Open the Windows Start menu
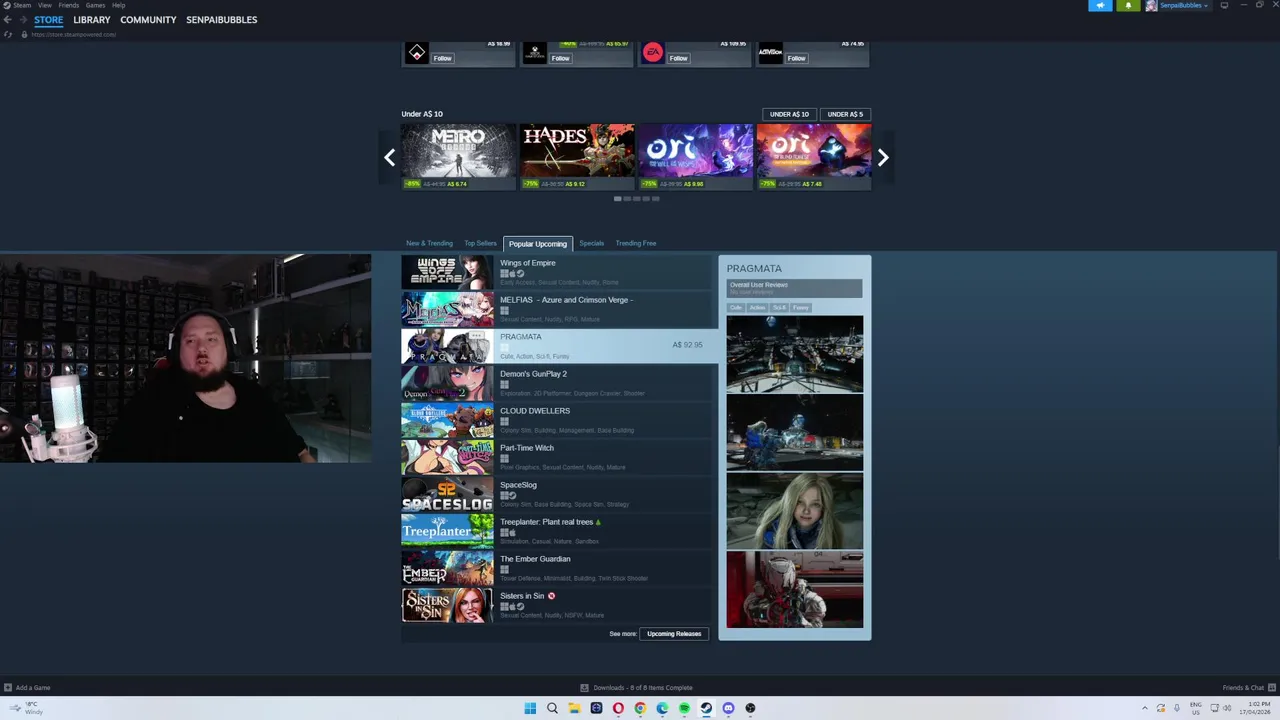Viewport: 1280px width, 720px height. click(530, 708)
